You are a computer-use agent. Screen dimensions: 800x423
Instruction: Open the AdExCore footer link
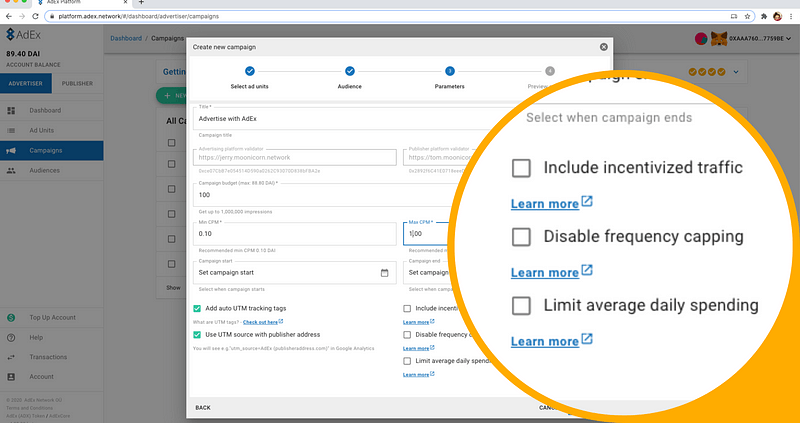coord(59,416)
